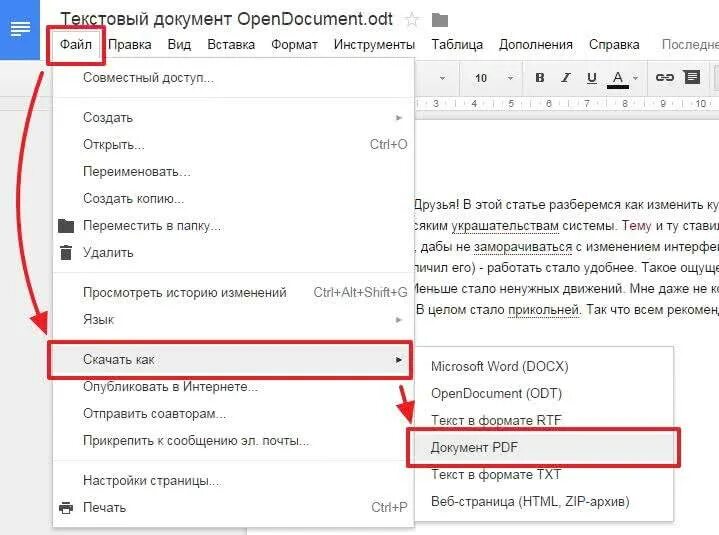The width and height of the screenshot is (719, 535).
Task: Click the document title text
Action: click(227, 20)
